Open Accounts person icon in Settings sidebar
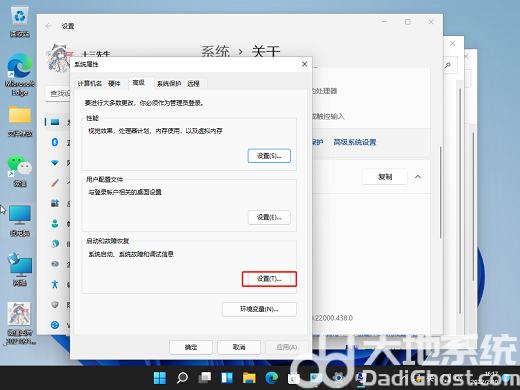520x390 pixels. click(x=55, y=223)
